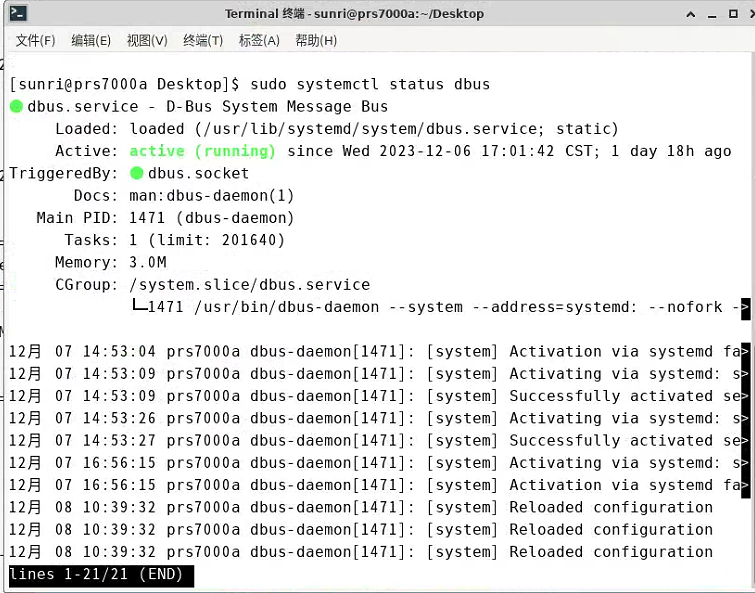Open the 标签(A) menu
755x593 pixels.
click(x=259, y=40)
